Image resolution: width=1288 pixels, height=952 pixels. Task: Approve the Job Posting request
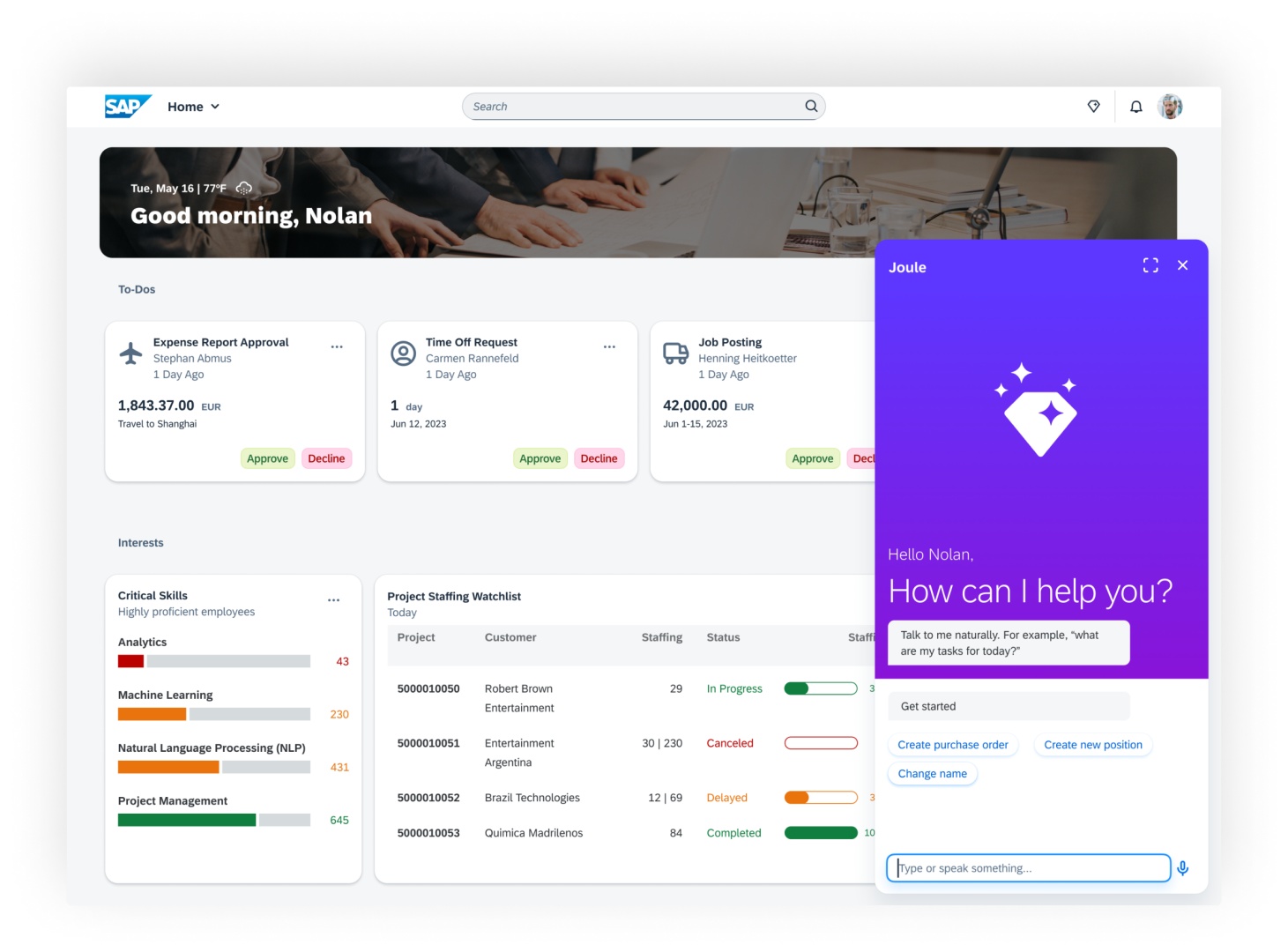812,458
